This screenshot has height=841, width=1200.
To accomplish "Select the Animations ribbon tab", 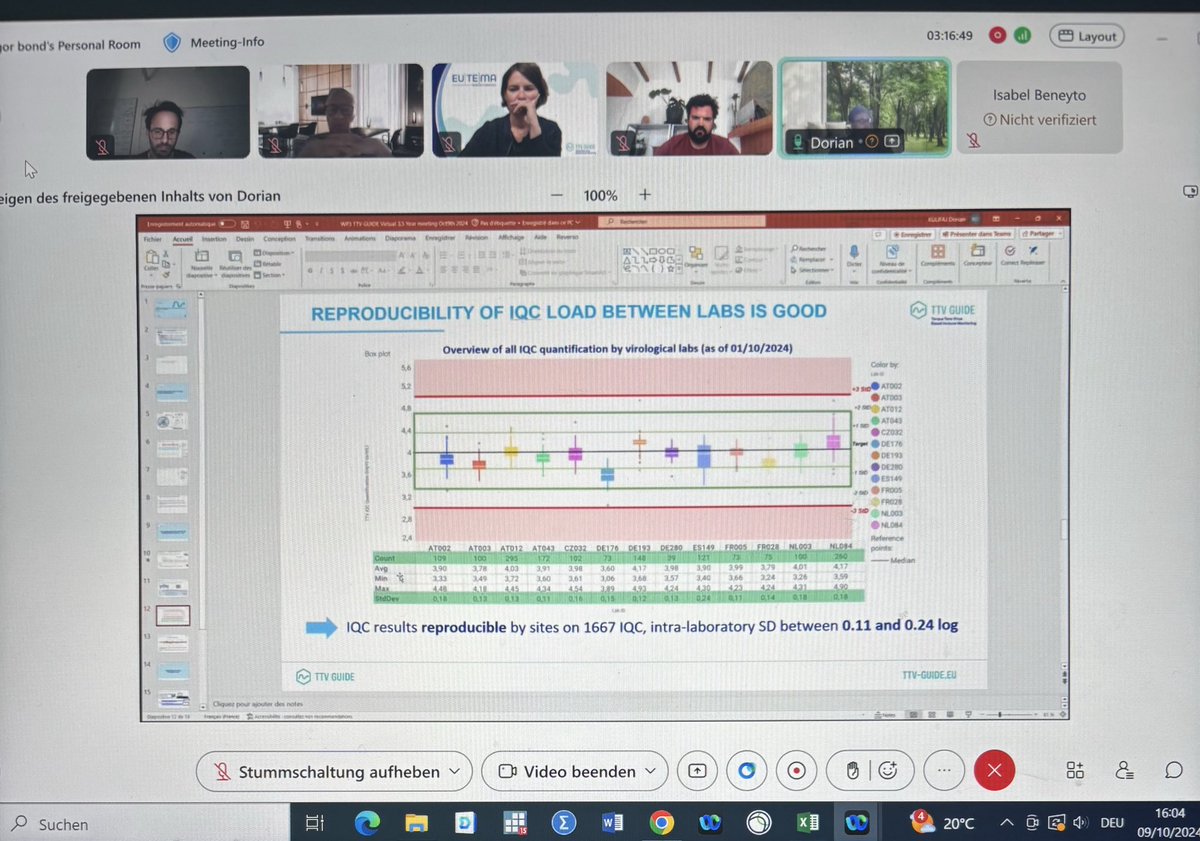I will [360, 238].
